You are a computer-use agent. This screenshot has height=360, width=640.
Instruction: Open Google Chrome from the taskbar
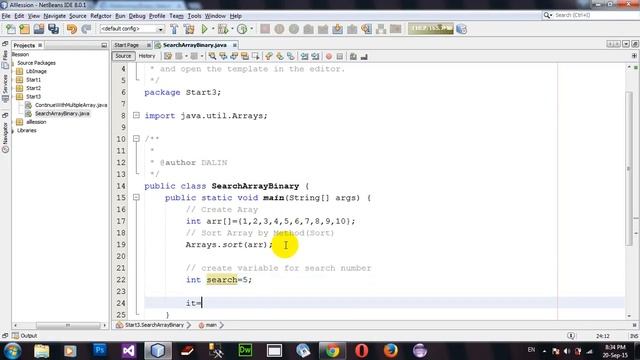click(332, 351)
